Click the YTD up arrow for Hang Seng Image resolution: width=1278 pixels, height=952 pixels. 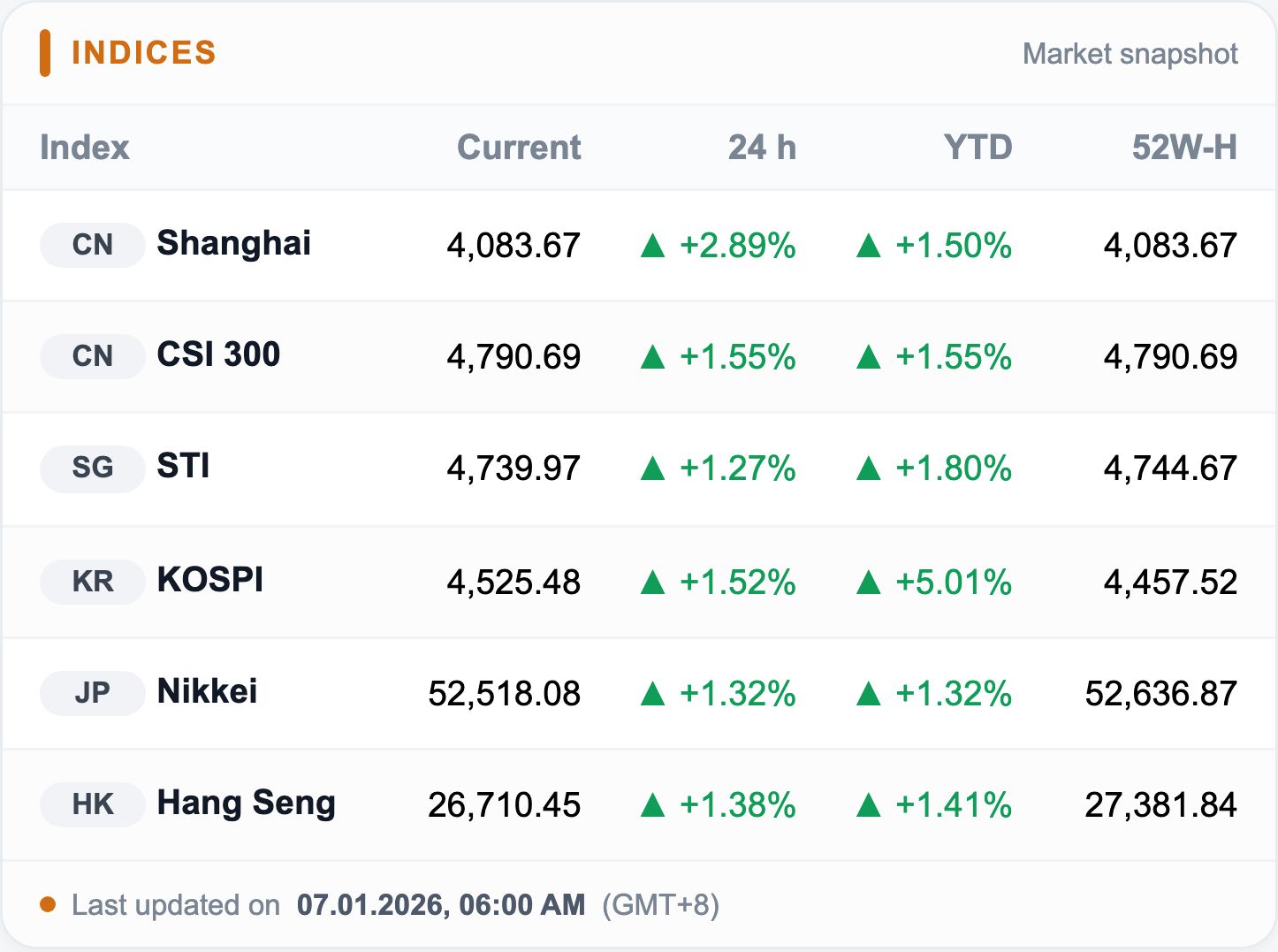[869, 805]
